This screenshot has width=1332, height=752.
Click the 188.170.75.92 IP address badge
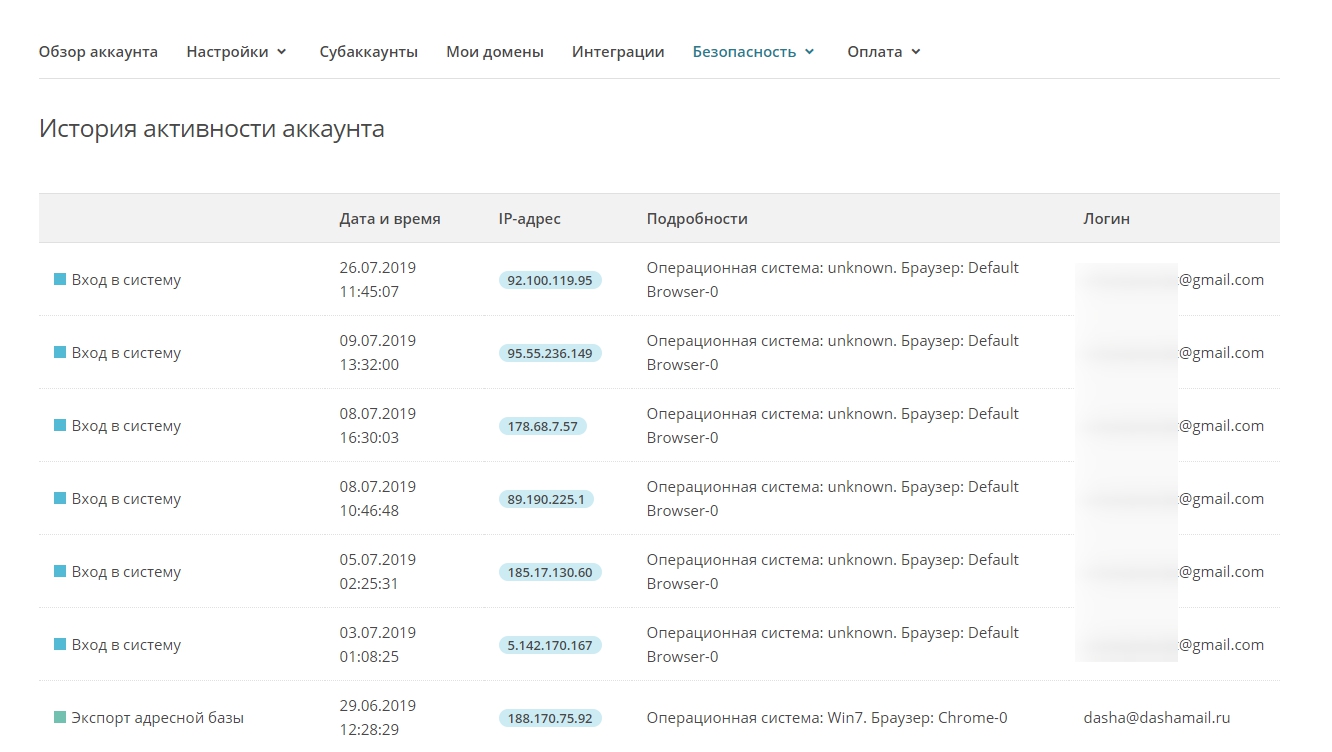click(550, 718)
